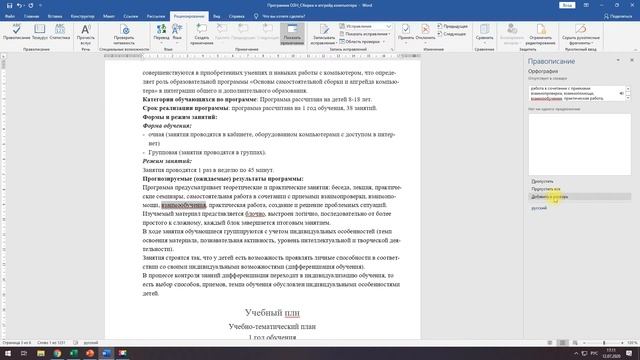Viewport: 640px width, 360px height.
Task: Open Chrome from the taskbar
Action: (57, 353)
